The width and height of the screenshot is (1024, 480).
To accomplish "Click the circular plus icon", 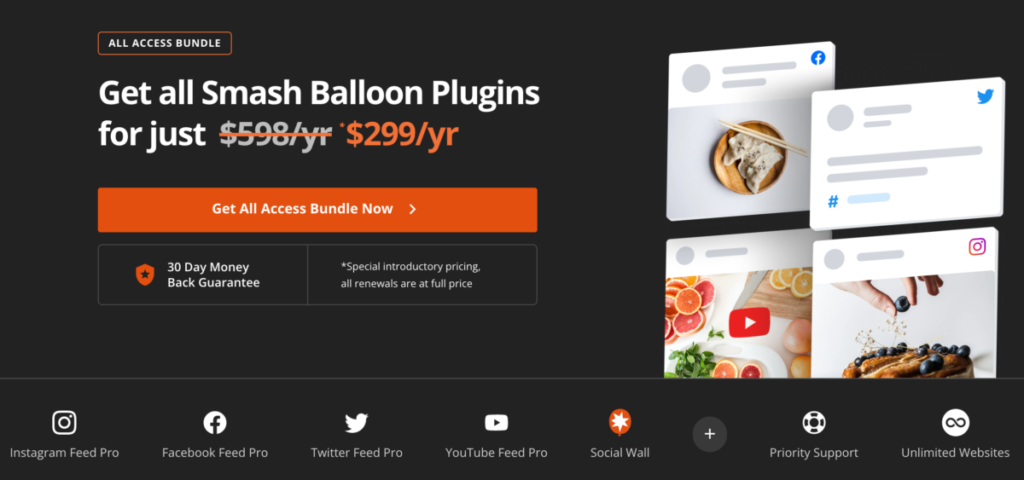I will pyautogui.click(x=710, y=434).
